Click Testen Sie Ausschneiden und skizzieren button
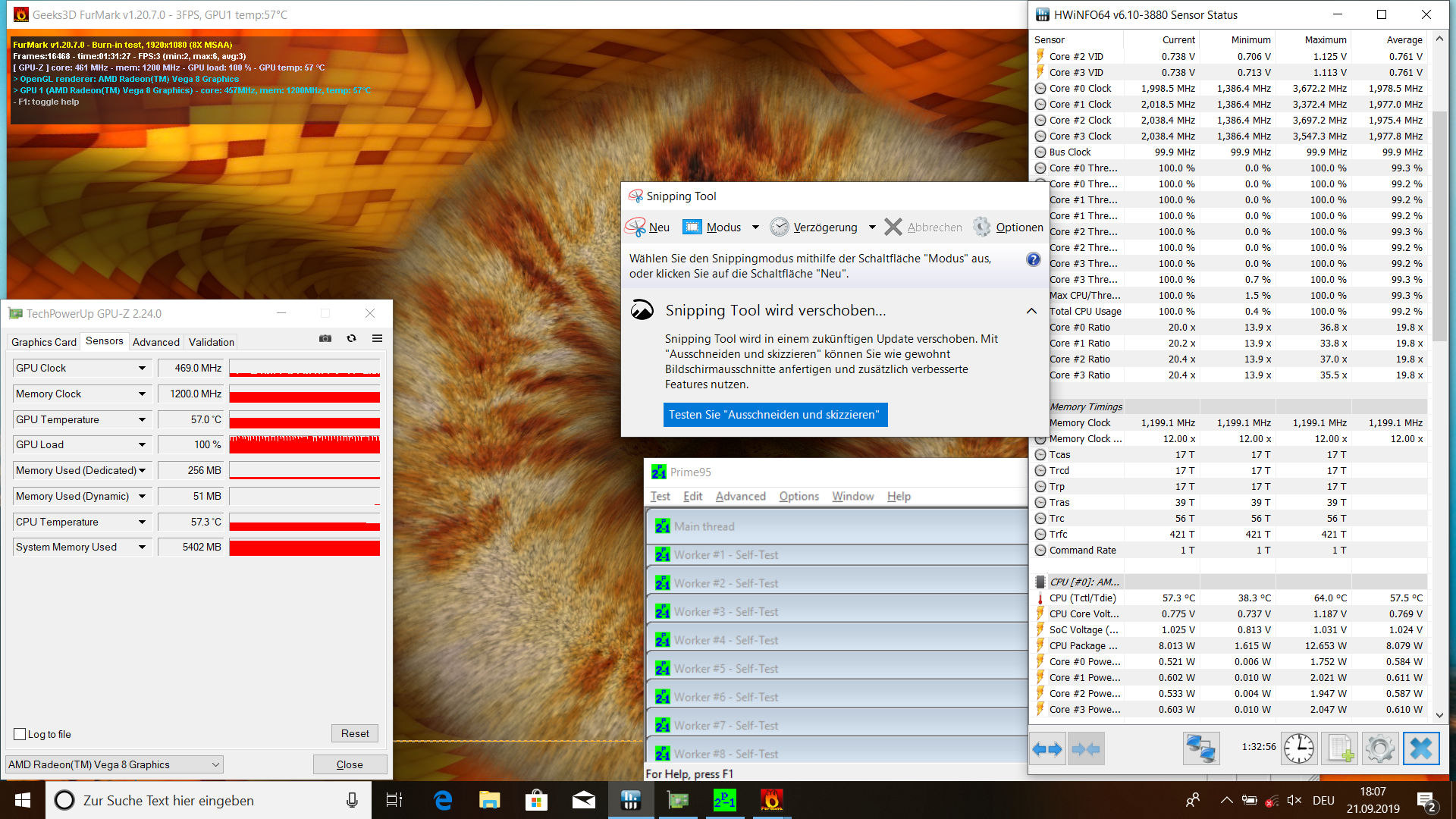Screen dimensions: 1456x819 (x=774, y=415)
